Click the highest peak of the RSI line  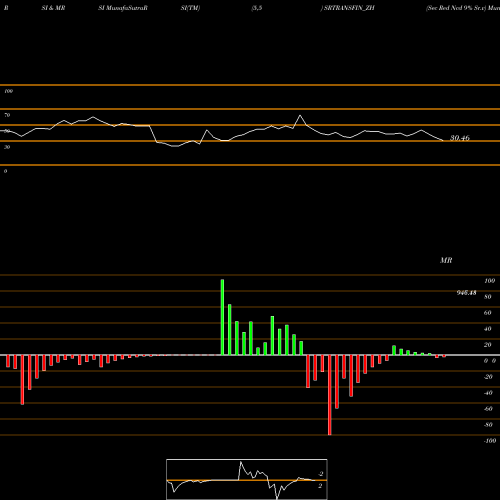tap(300, 115)
